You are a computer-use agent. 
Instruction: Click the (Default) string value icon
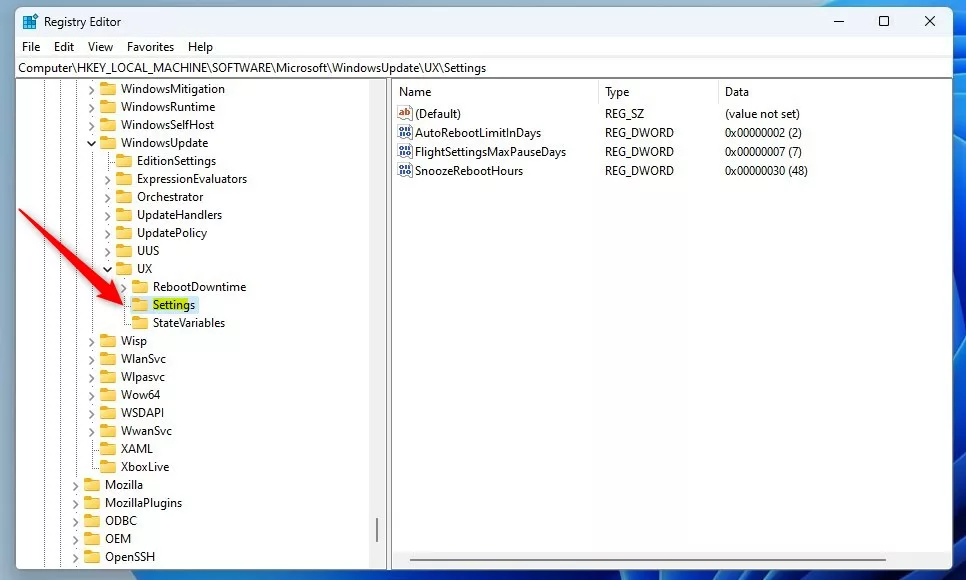405,113
